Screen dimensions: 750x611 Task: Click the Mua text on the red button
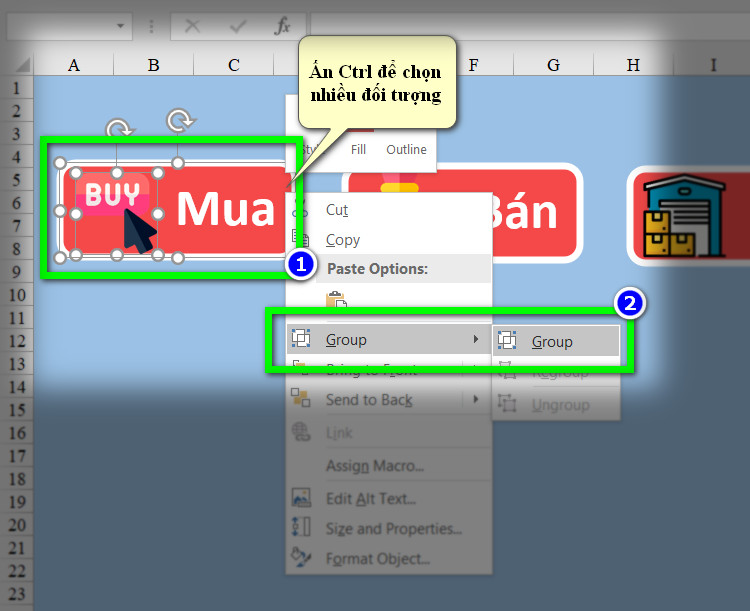coord(225,209)
